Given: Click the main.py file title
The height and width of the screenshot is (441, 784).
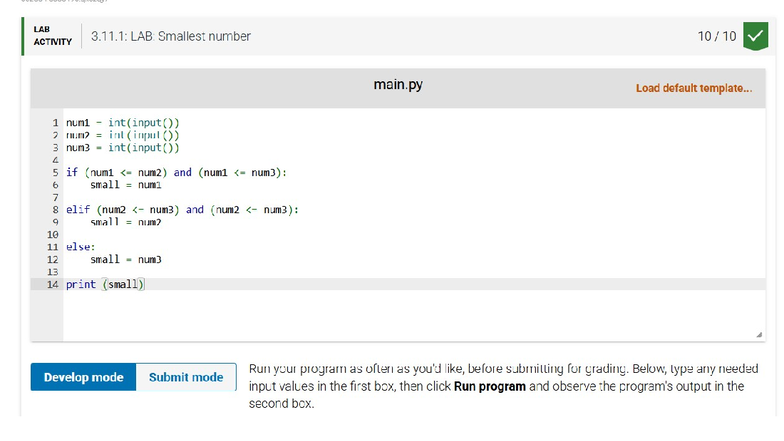Looking at the screenshot, I should coord(398,84).
